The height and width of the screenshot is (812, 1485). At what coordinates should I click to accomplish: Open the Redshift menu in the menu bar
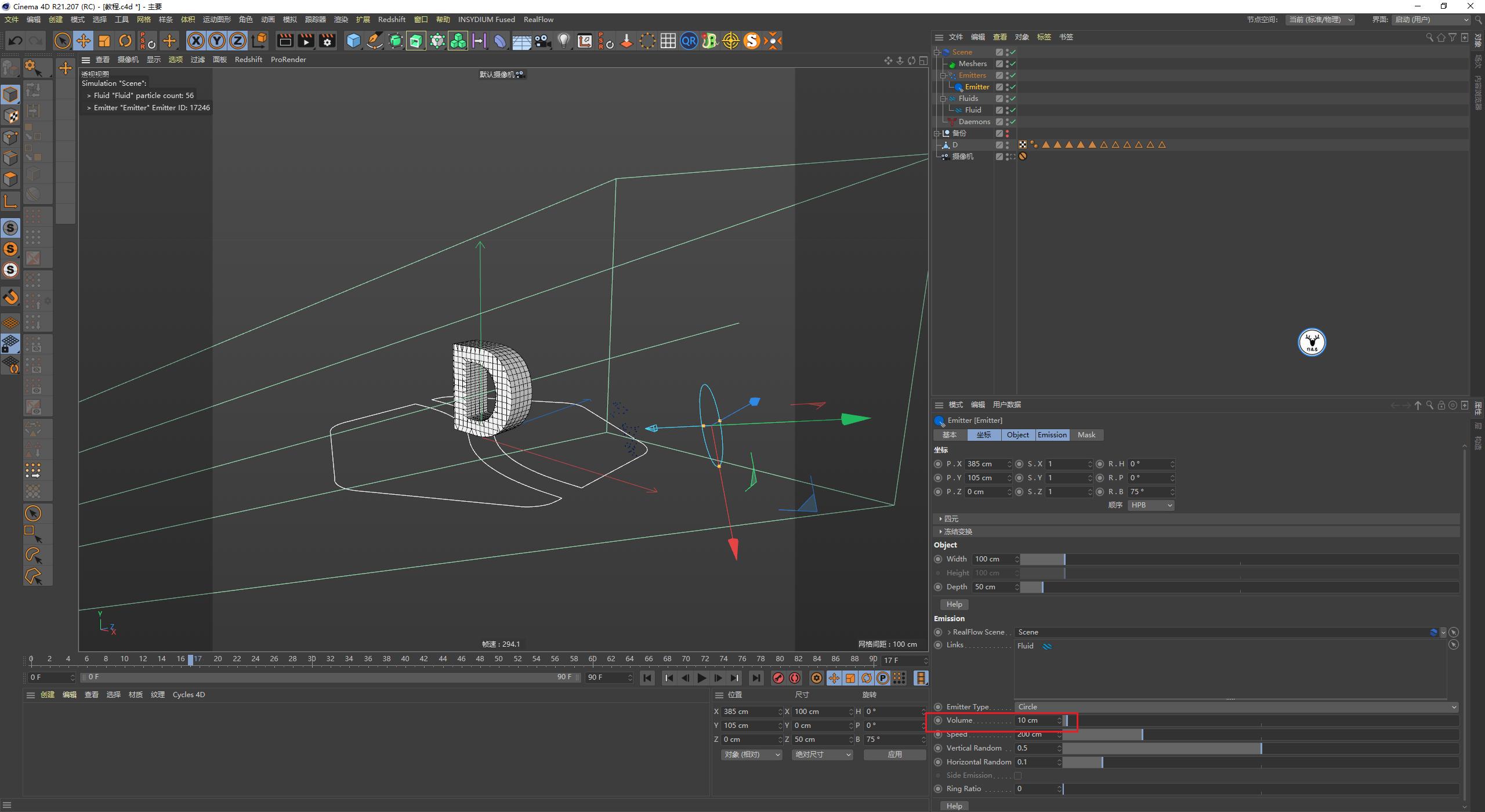[392, 19]
